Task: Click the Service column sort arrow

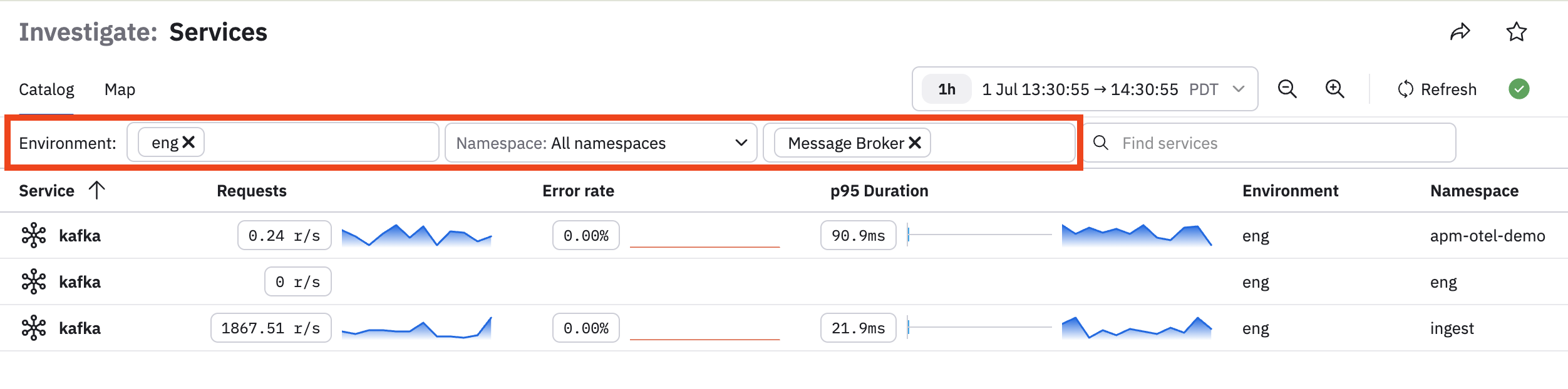Action: (x=96, y=190)
